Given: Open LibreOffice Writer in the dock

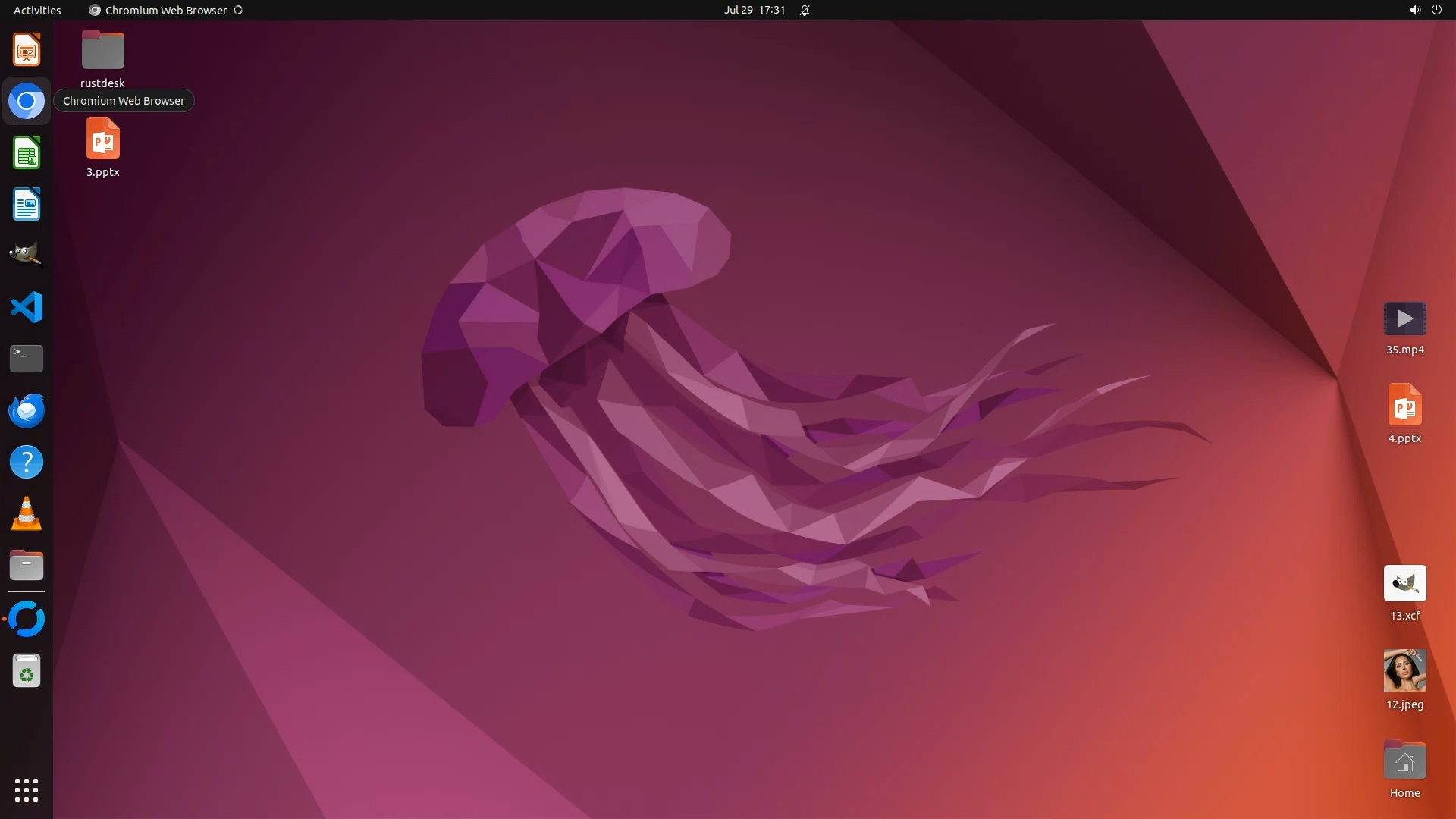Looking at the screenshot, I should pos(27,205).
